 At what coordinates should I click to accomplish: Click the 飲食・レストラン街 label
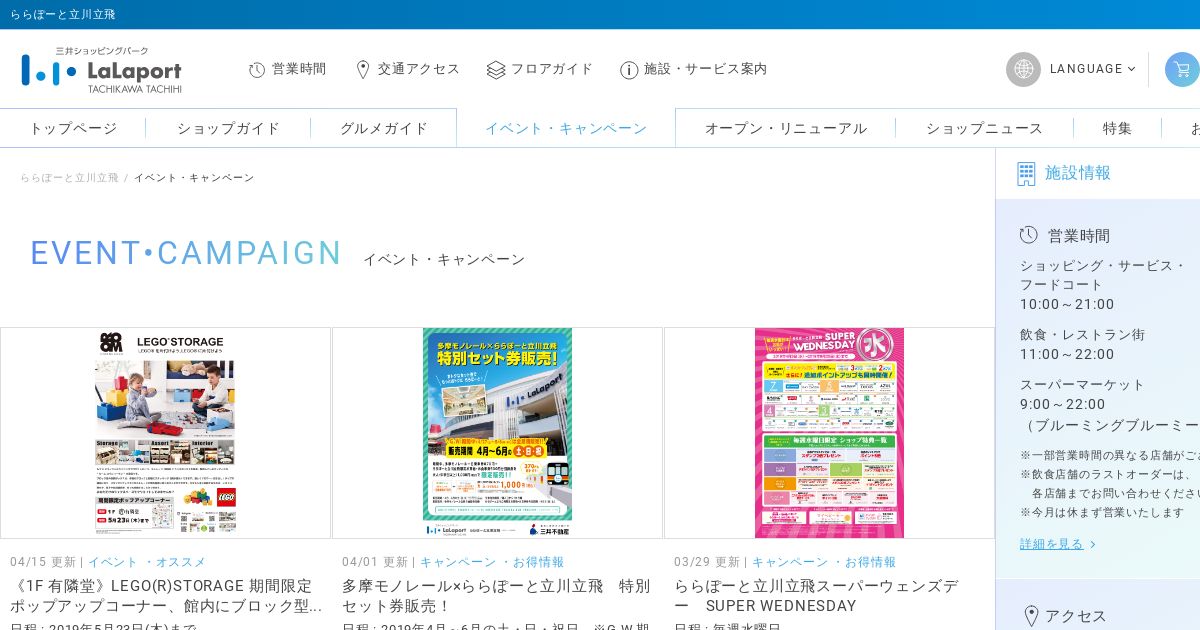click(1082, 334)
